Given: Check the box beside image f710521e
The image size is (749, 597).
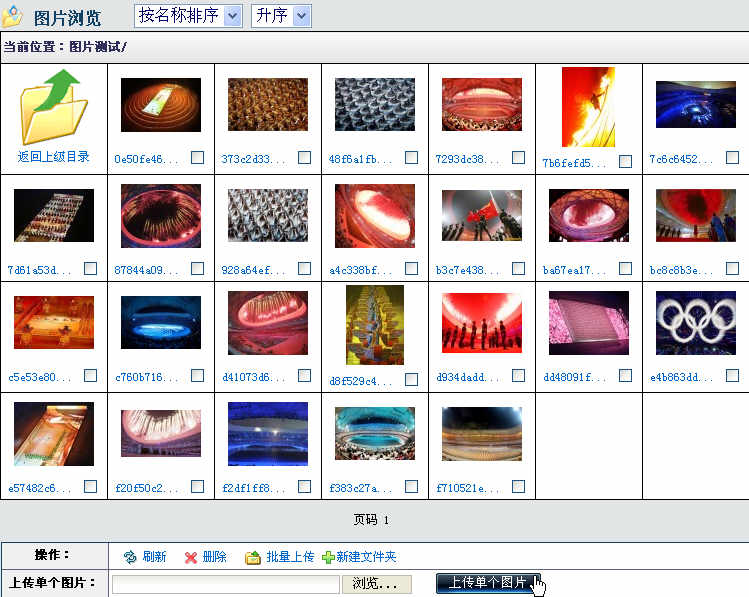Looking at the screenshot, I should [x=518, y=486].
